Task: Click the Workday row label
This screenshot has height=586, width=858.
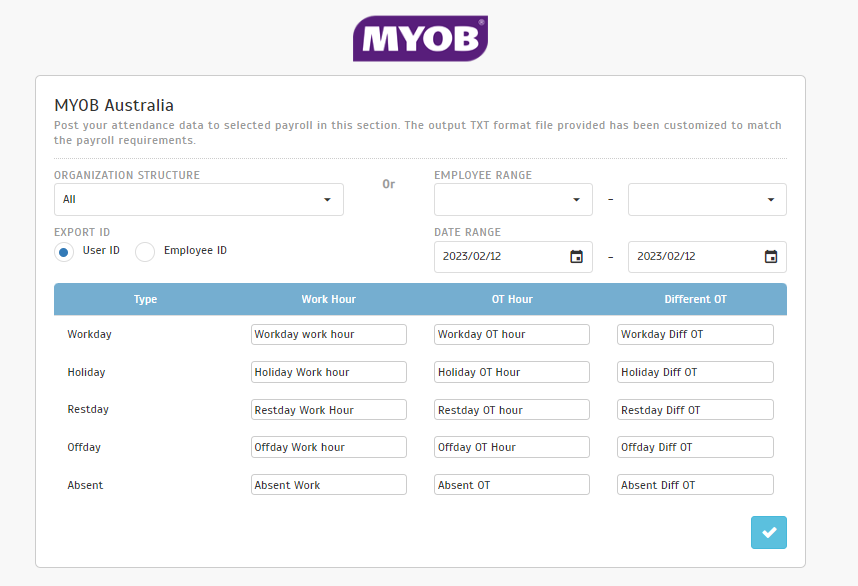Action: pyautogui.click(x=89, y=334)
